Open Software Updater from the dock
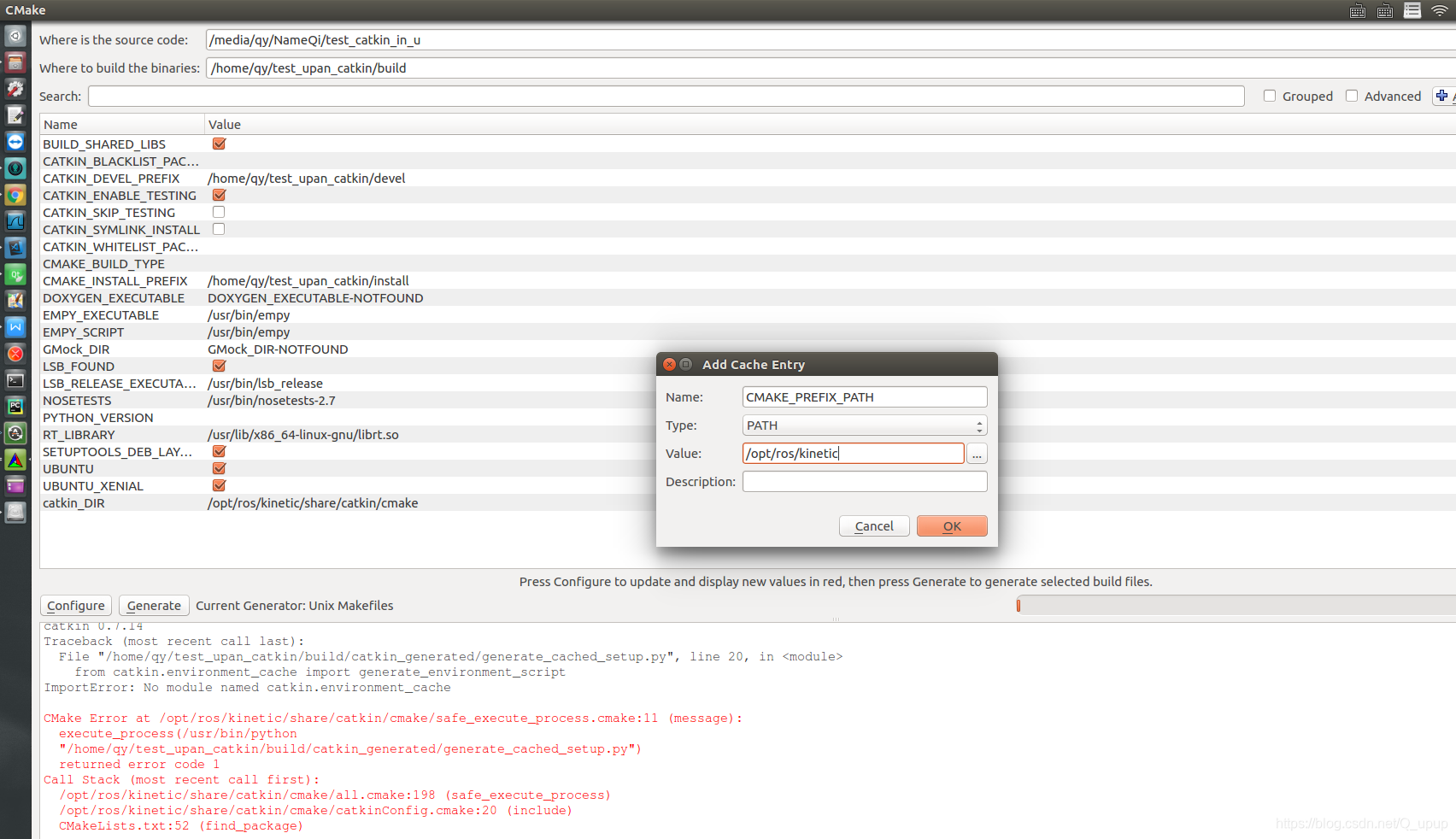Viewport: 1456px width, 839px height. click(x=15, y=433)
